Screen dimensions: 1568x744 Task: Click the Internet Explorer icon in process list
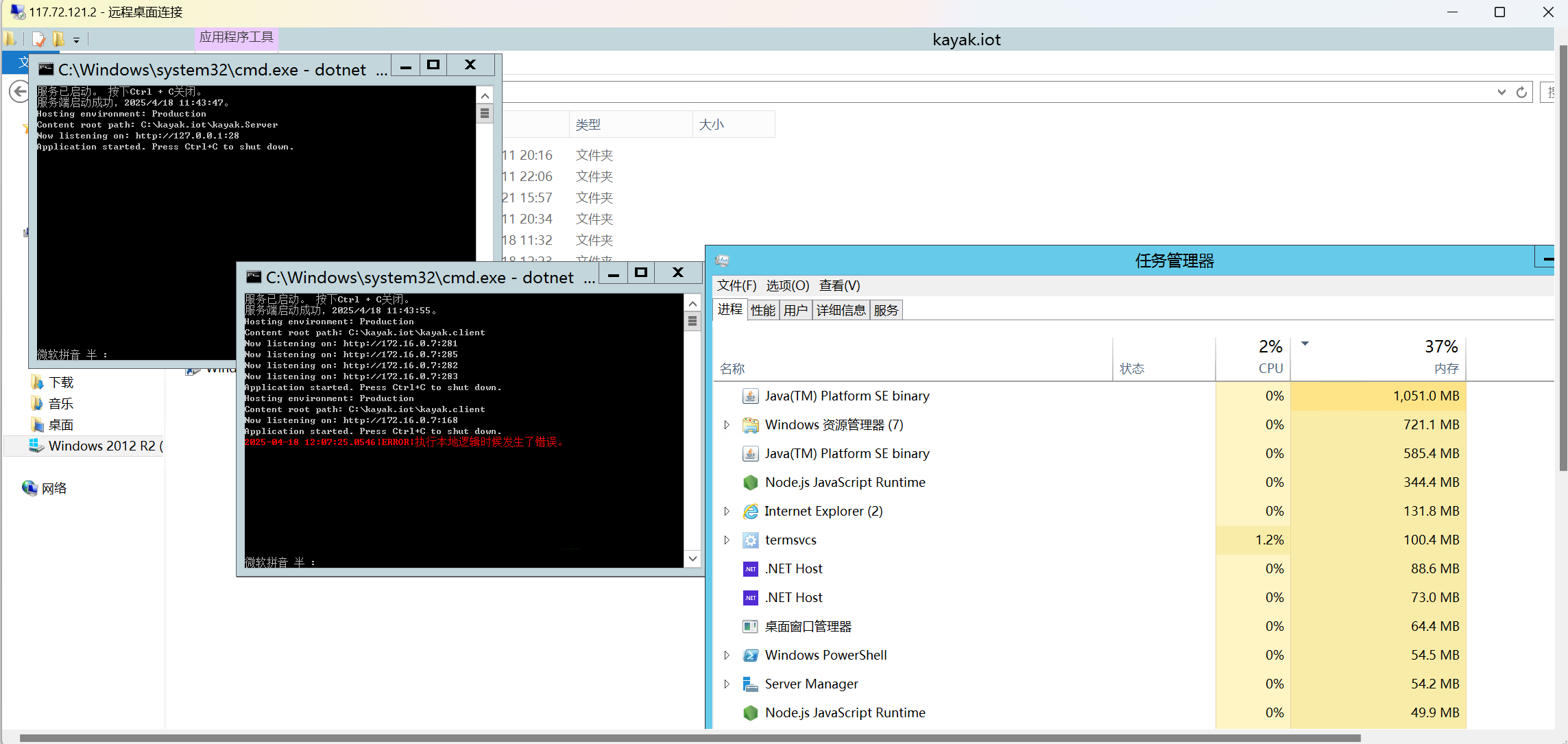(751, 512)
